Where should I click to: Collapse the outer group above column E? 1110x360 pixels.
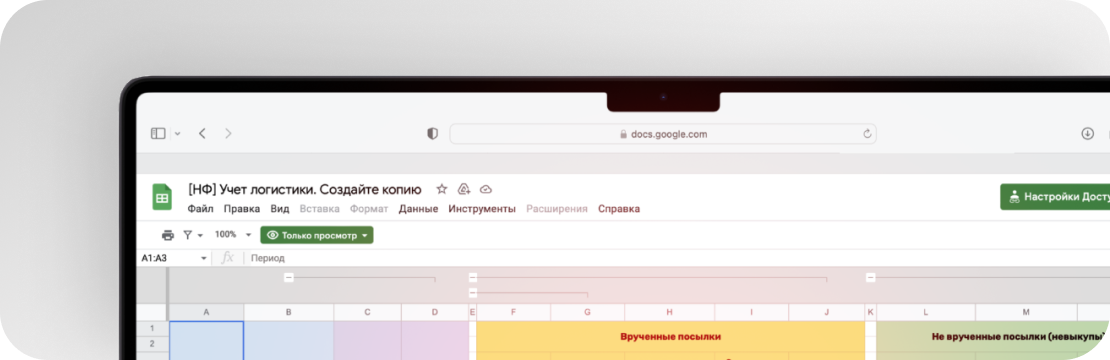click(473, 278)
